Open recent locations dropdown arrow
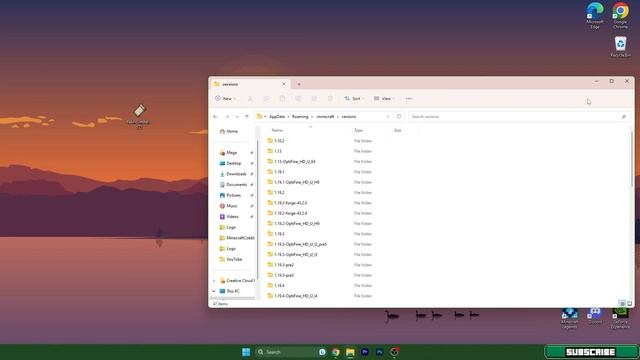The image size is (640, 360). [237, 117]
